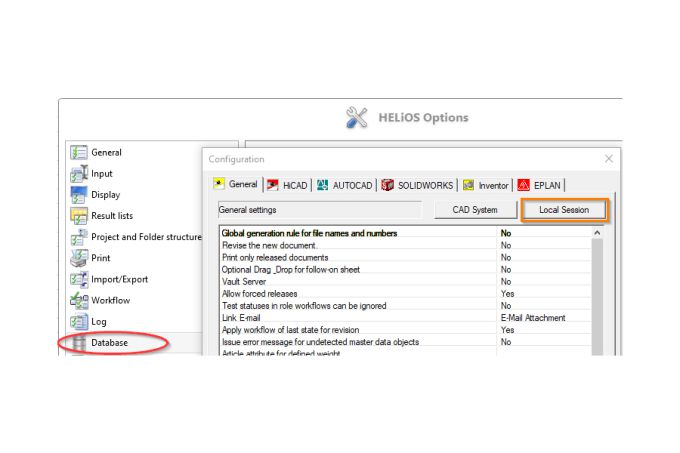Click the Import/Export icon
Screen dimensions: 680x453
coord(79,279)
